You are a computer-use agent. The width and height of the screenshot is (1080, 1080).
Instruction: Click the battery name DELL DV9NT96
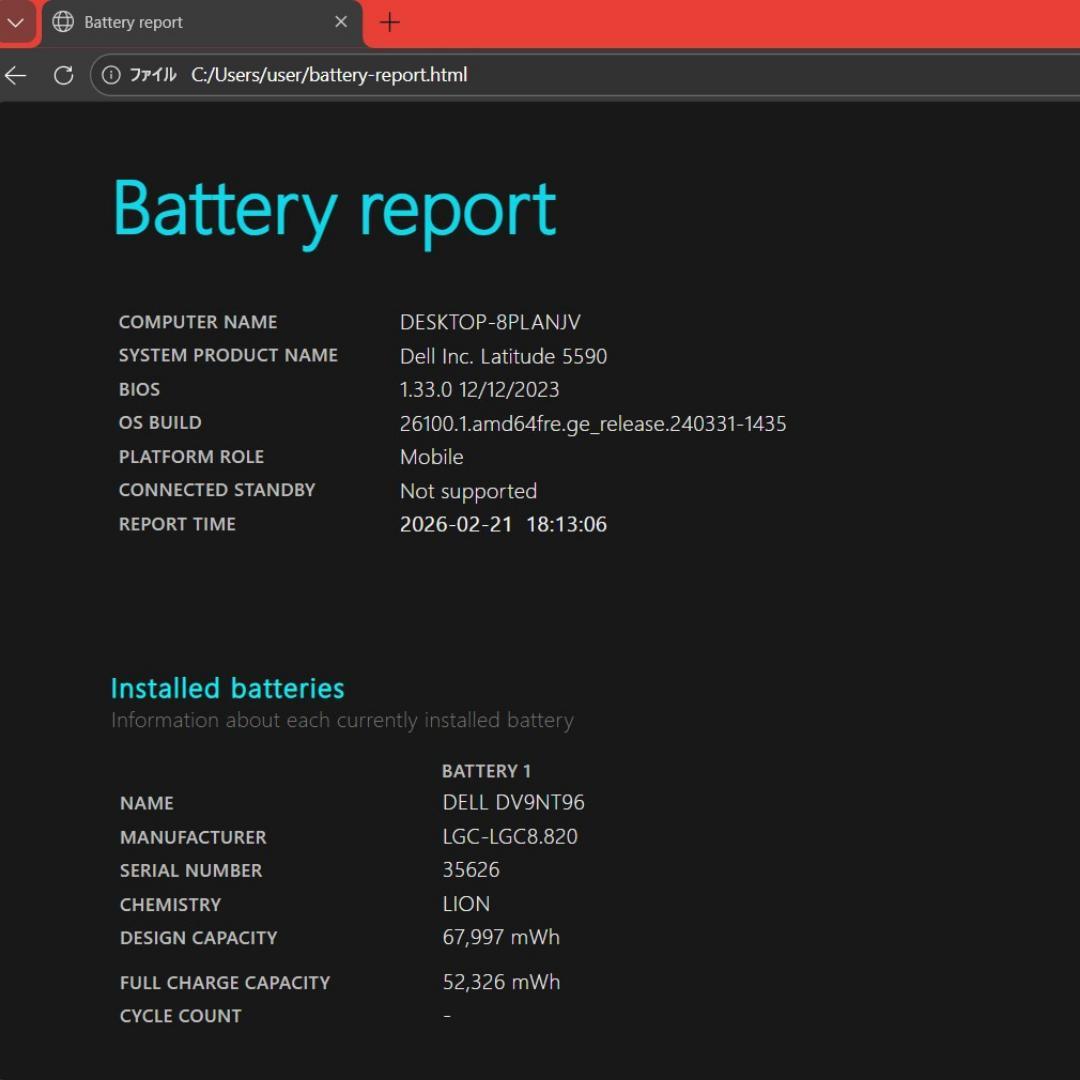513,802
